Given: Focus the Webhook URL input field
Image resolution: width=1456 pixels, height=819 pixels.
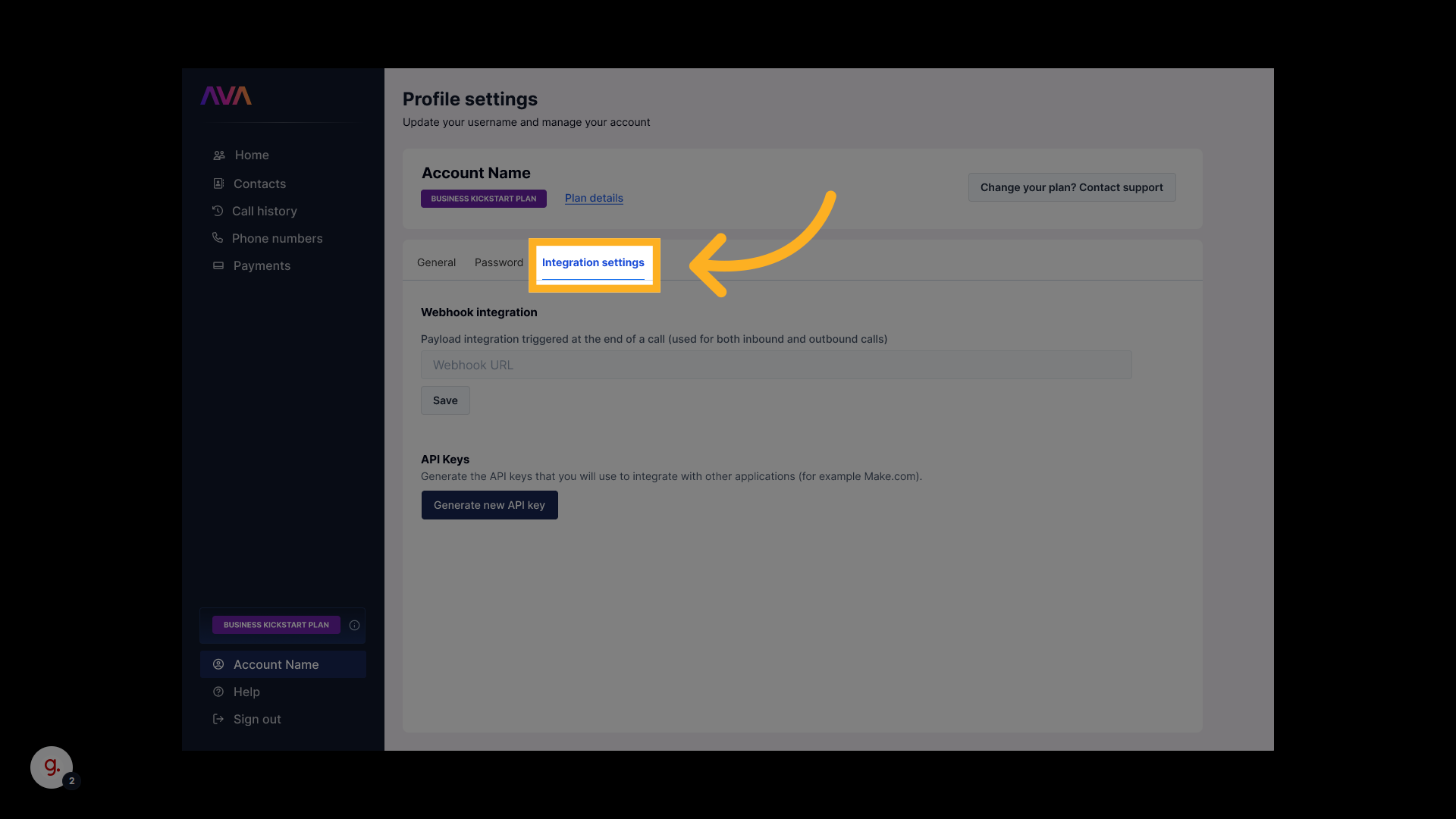Looking at the screenshot, I should point(776,365).
